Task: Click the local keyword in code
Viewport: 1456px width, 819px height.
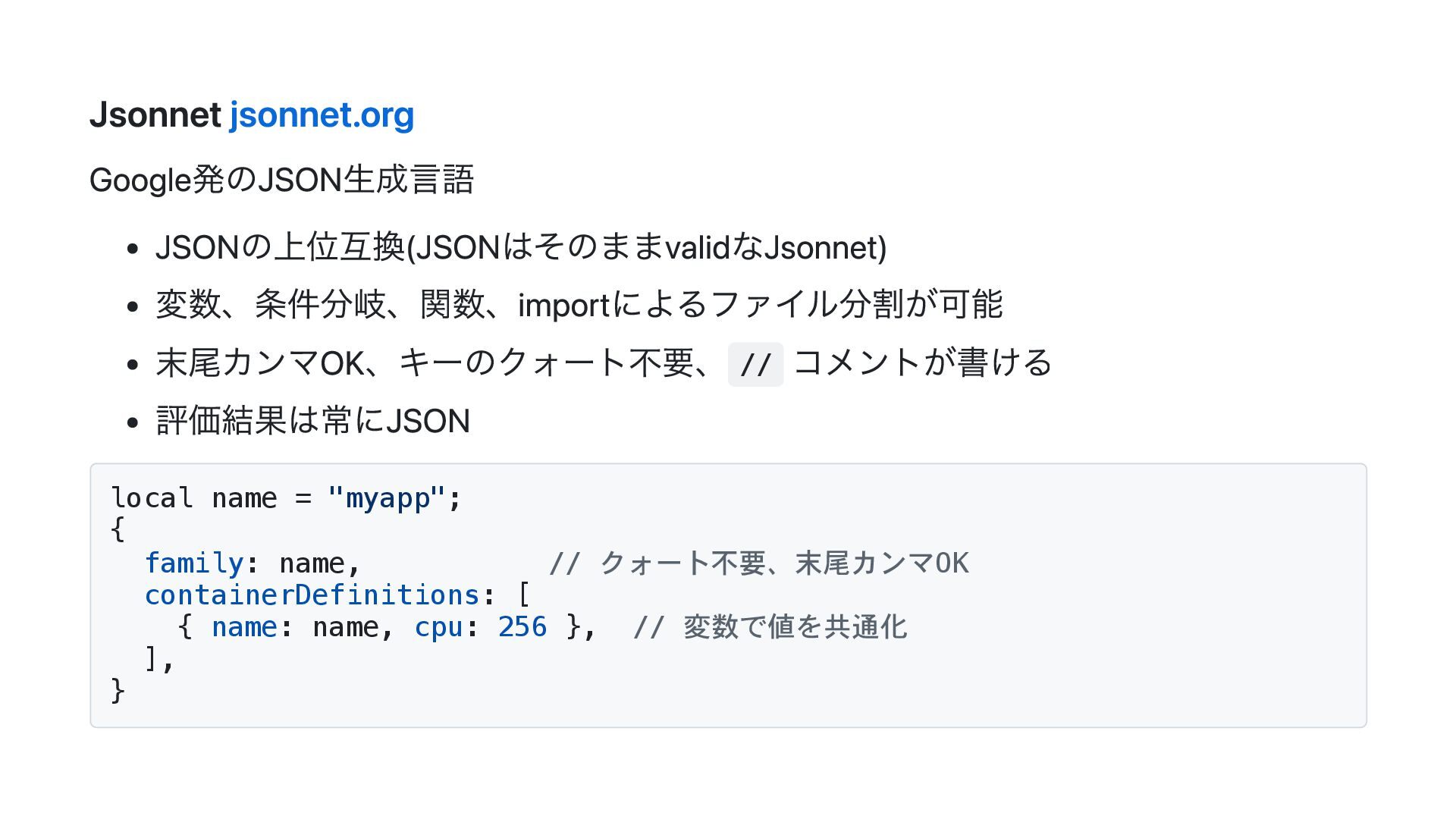Action: click(152, 498)
